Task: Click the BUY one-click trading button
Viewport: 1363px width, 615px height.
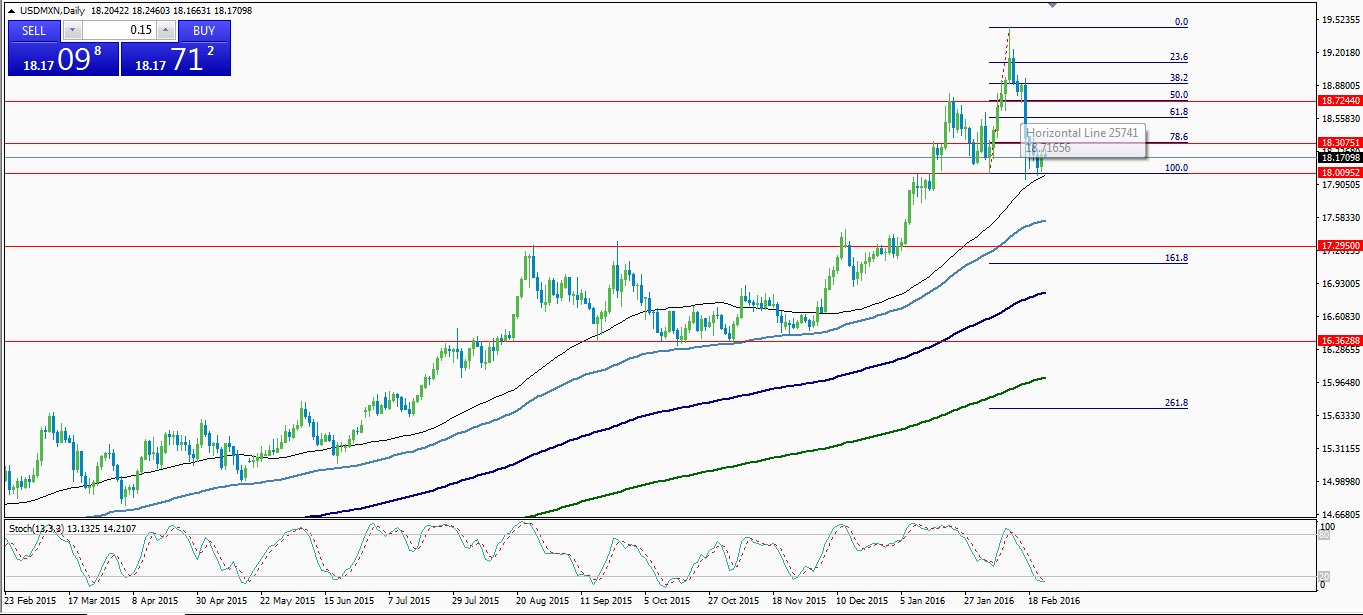Action: 204,30
